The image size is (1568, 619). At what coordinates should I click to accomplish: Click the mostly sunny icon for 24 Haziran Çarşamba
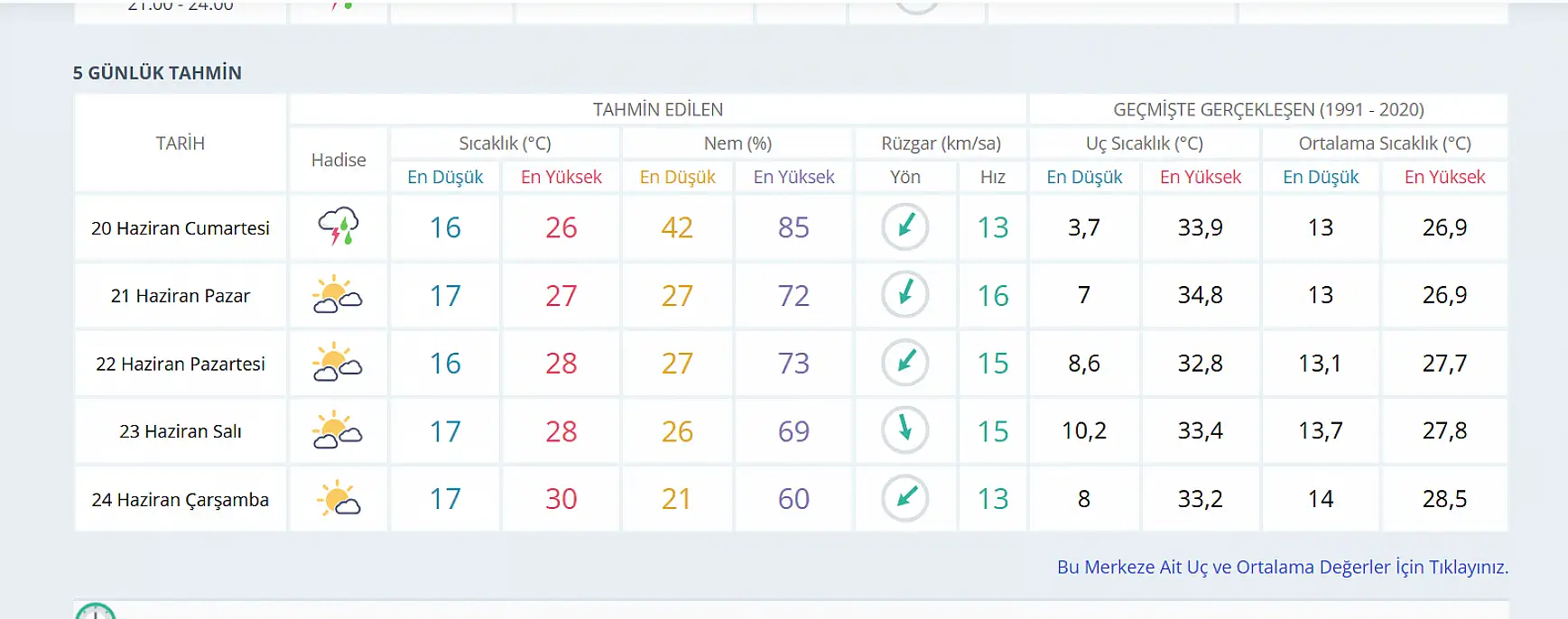(339, 498)
